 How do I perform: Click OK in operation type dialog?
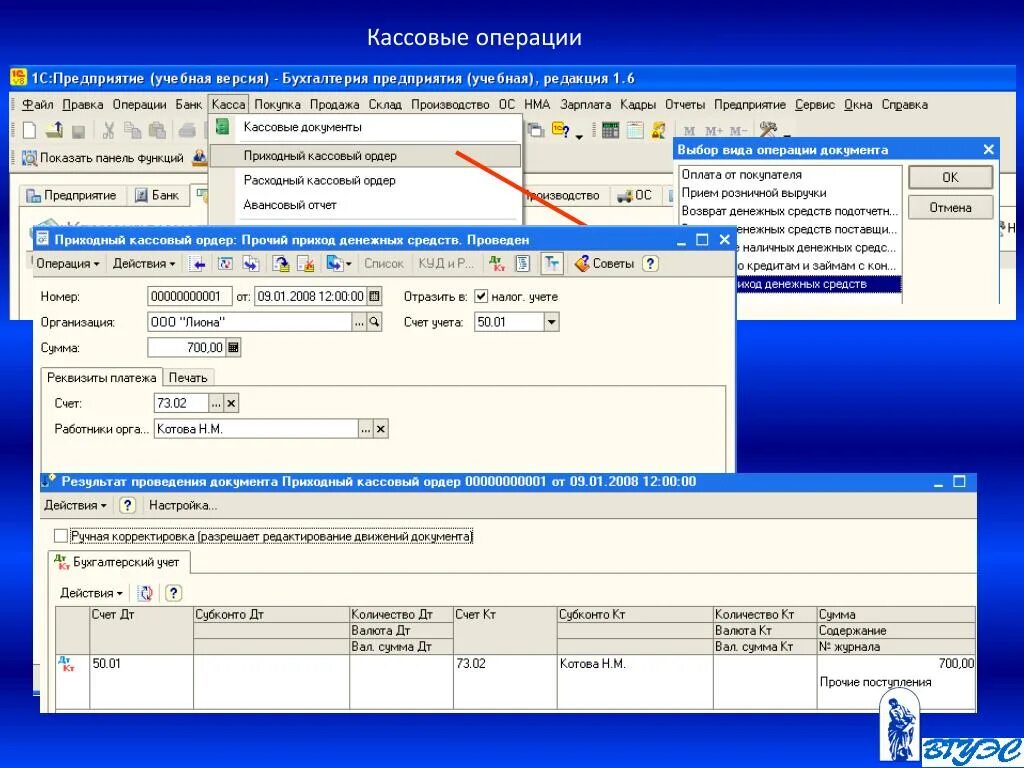[x=950, y=177]
